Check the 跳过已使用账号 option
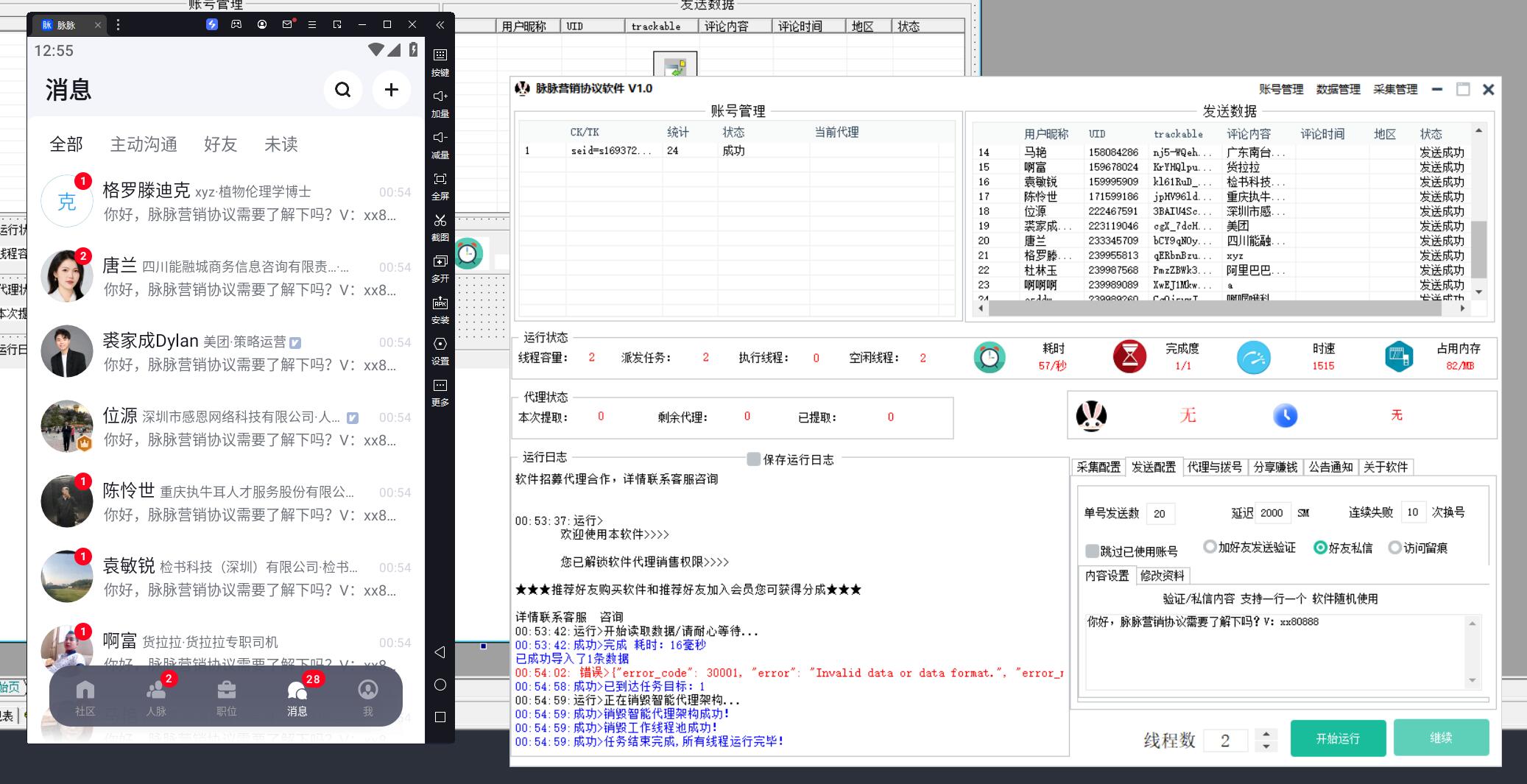Image resolution: width=1527 pixels, height=784 pixels. click(x=1092, y=551)
